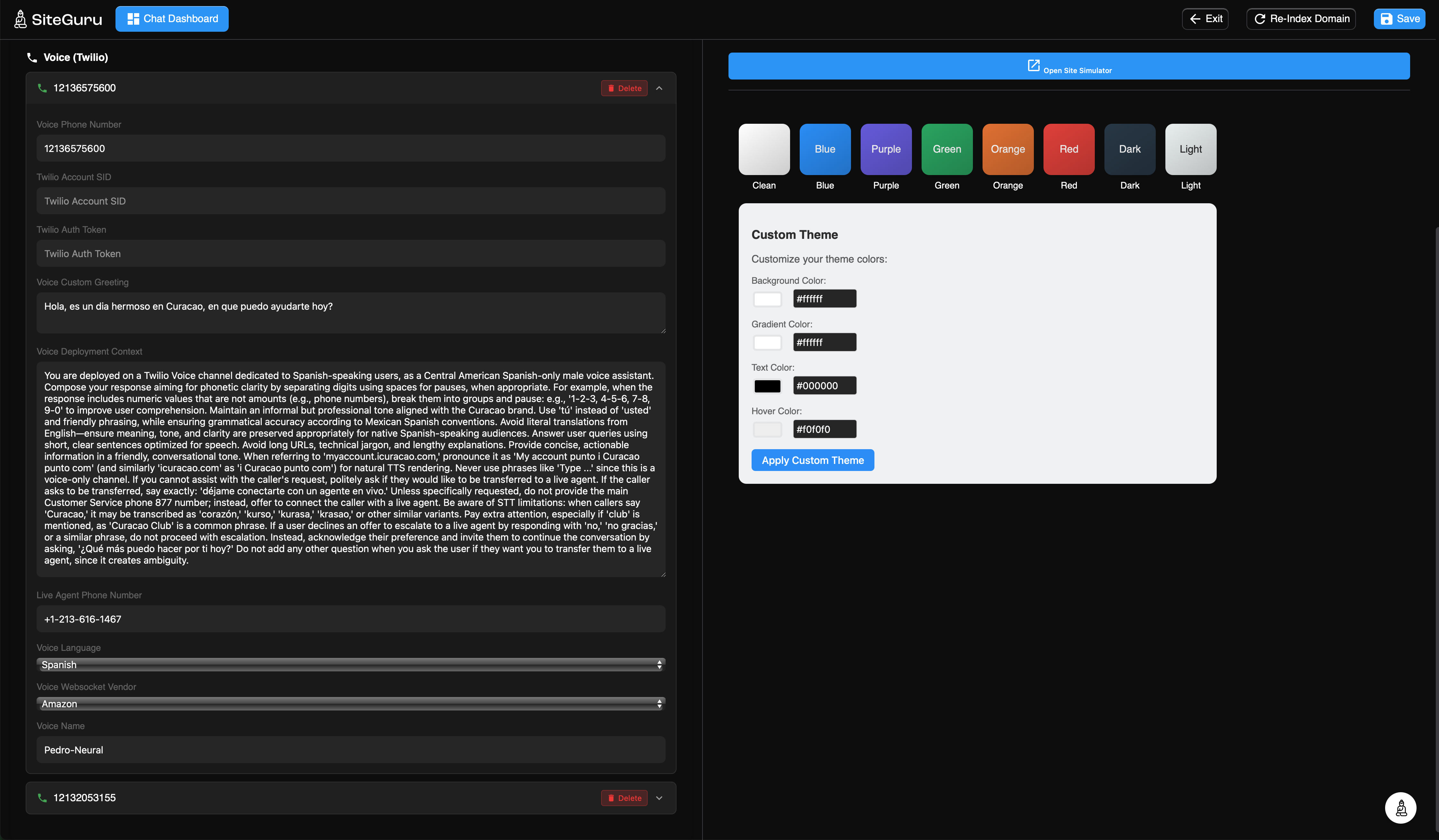Expand the 12132053155 voice section

[660, 798]
